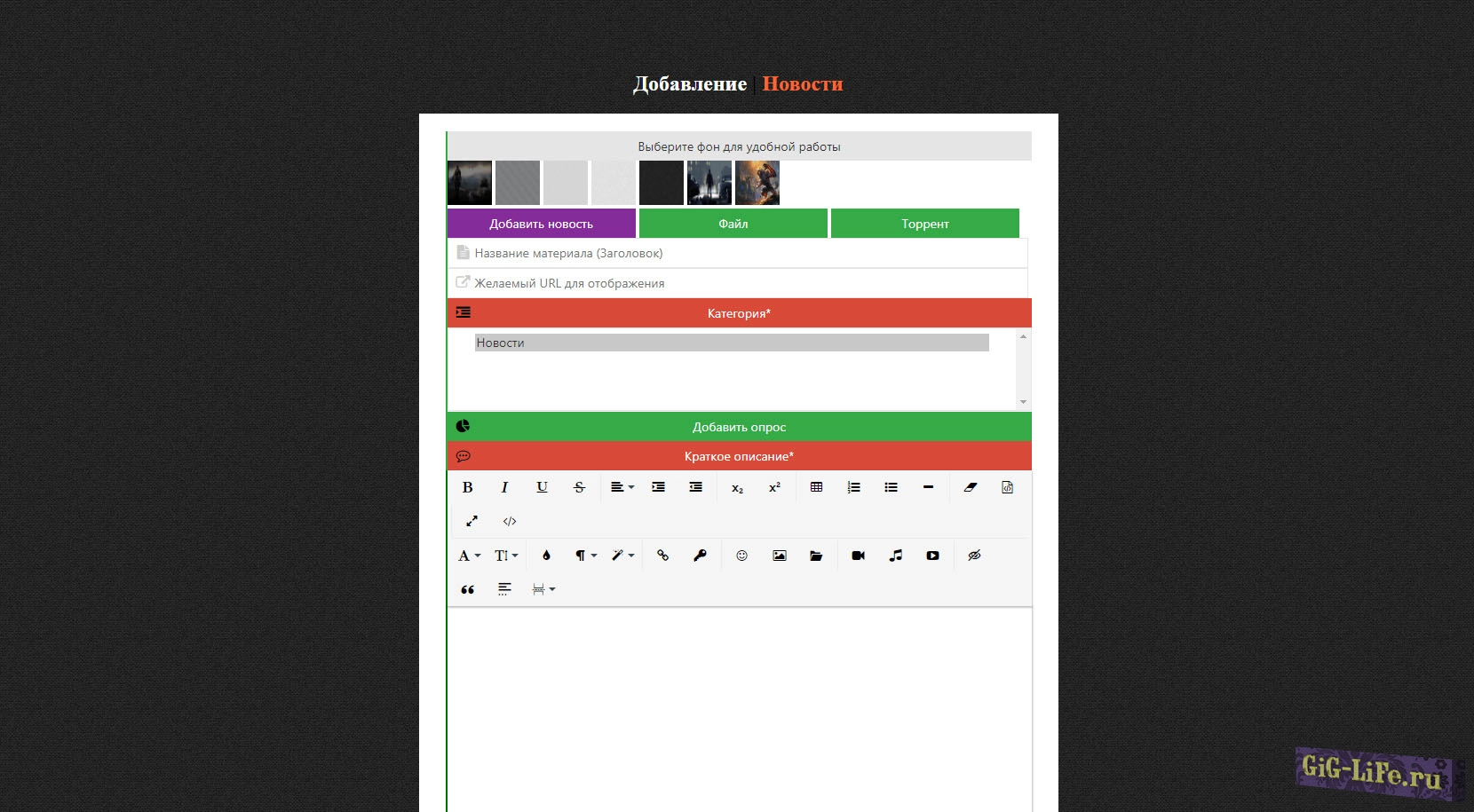This screenshot has width=1474, height=812.
Task: Select the Новости category in the list
Action: [731, 343]
